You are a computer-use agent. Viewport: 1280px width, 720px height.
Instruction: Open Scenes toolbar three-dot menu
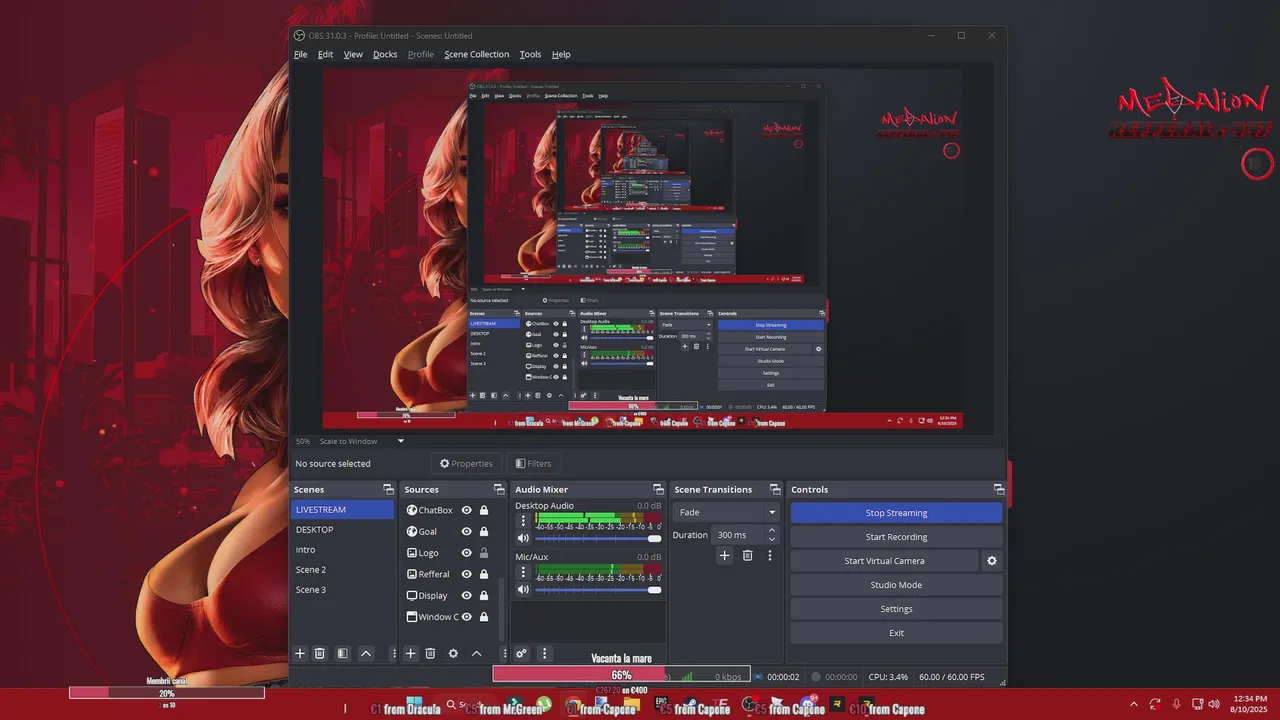pos(393,653)
